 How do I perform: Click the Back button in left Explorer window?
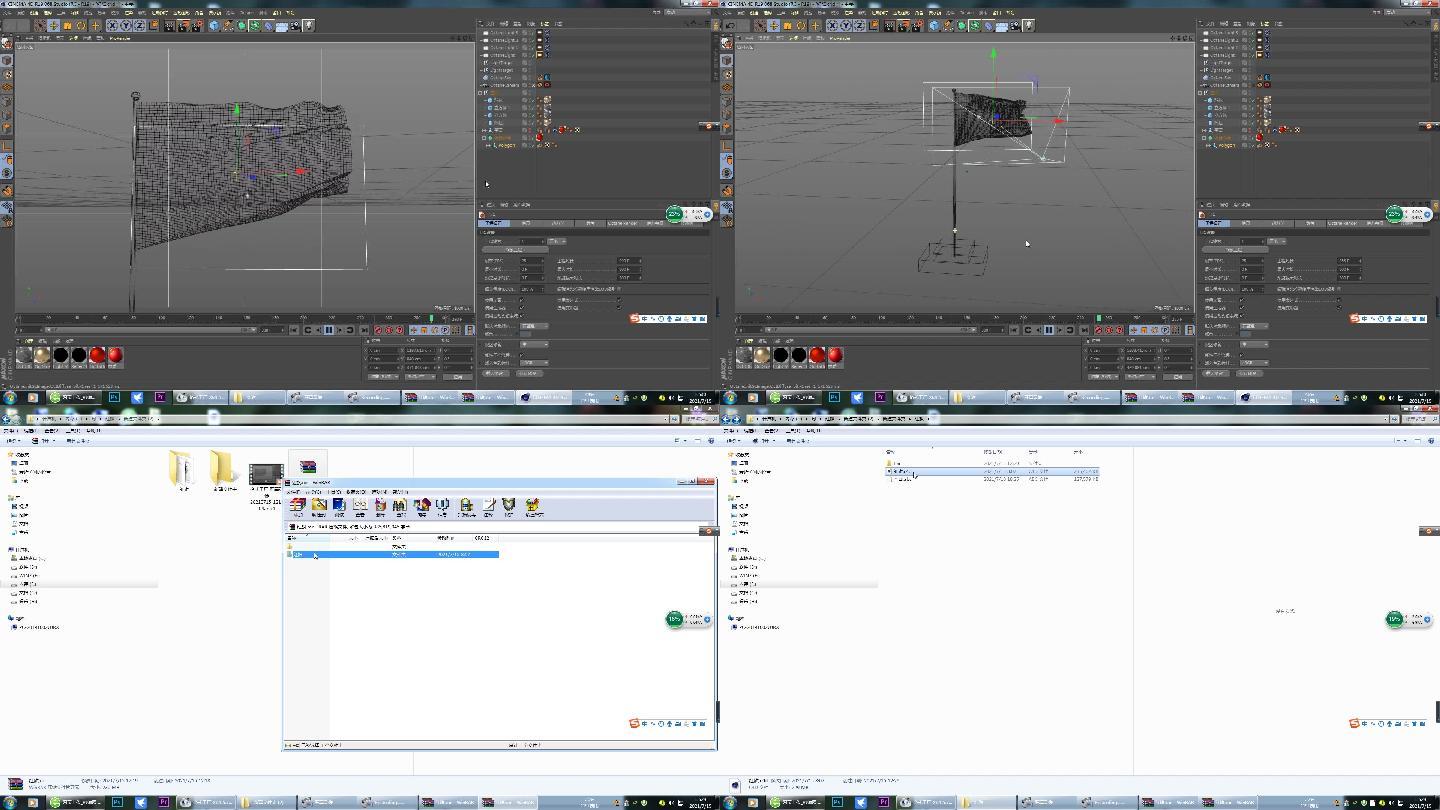click(5, 419)
